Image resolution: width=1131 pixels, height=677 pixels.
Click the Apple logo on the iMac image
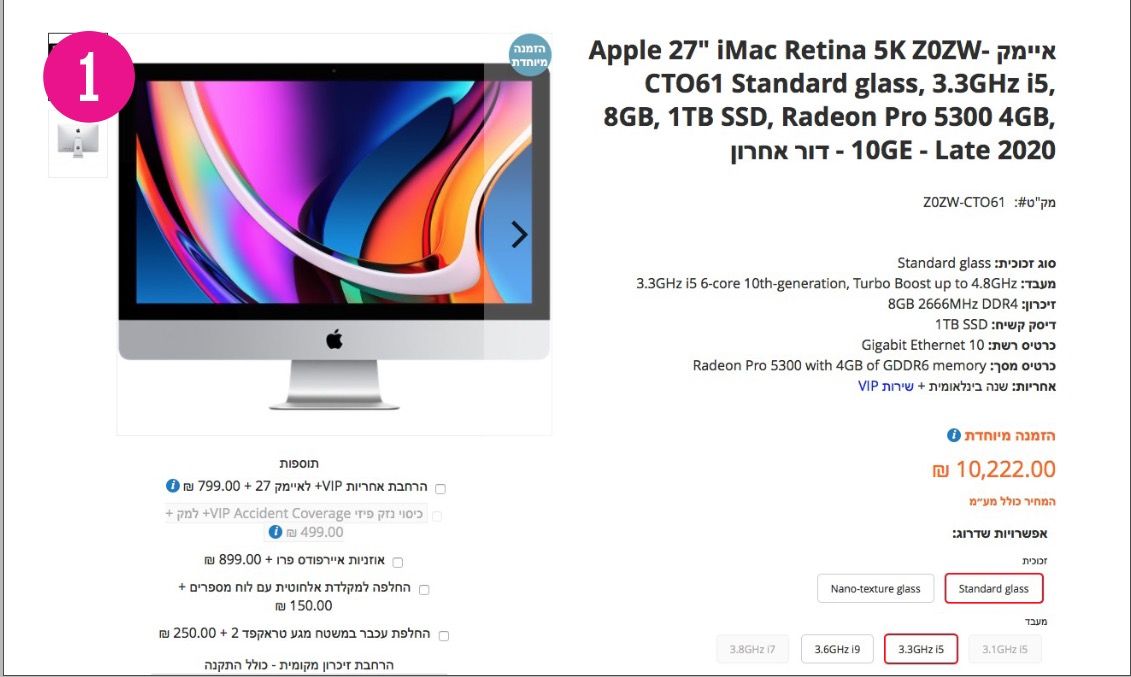point(334,339)
